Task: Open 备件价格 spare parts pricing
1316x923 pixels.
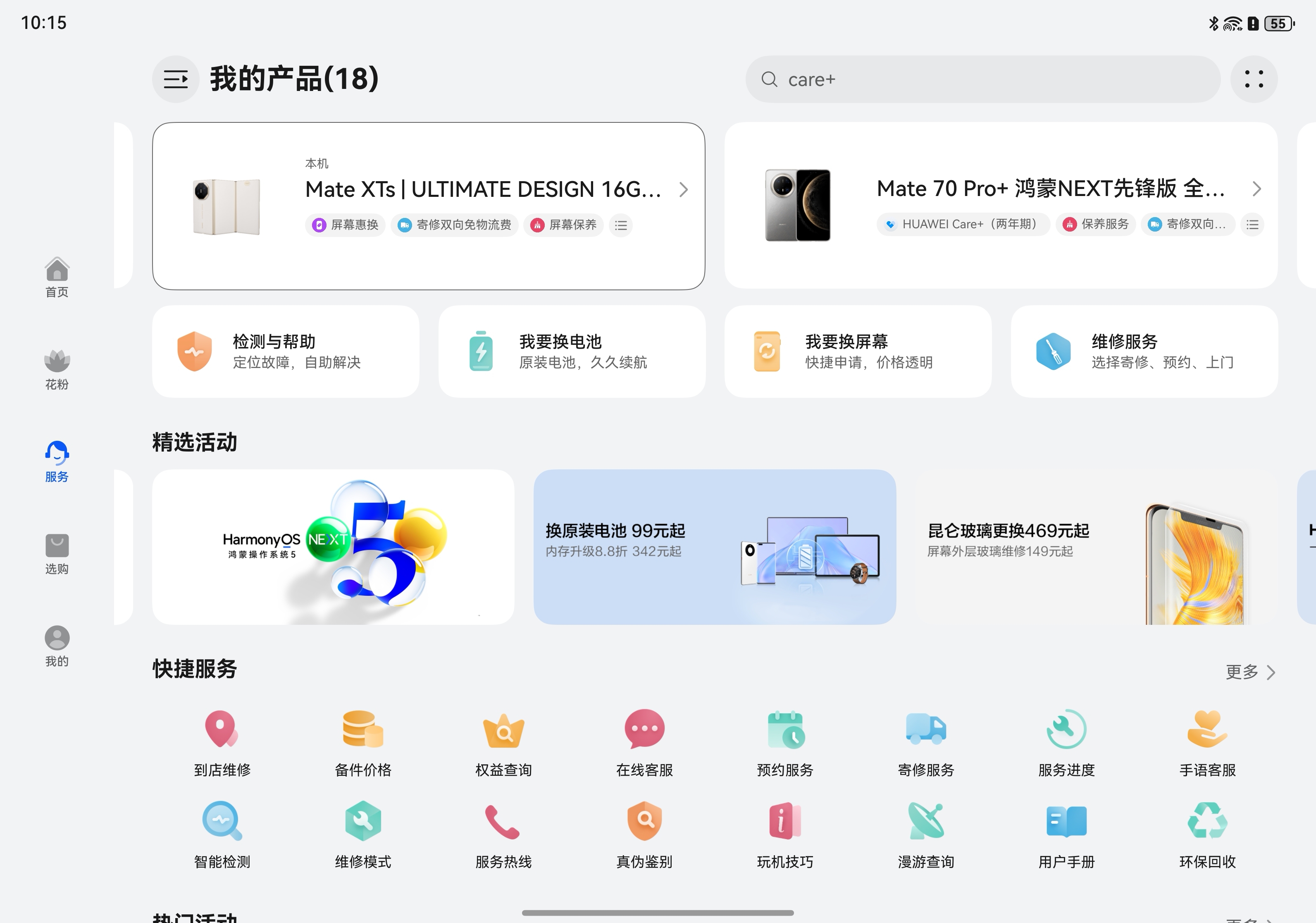Action: click(363, 729)
